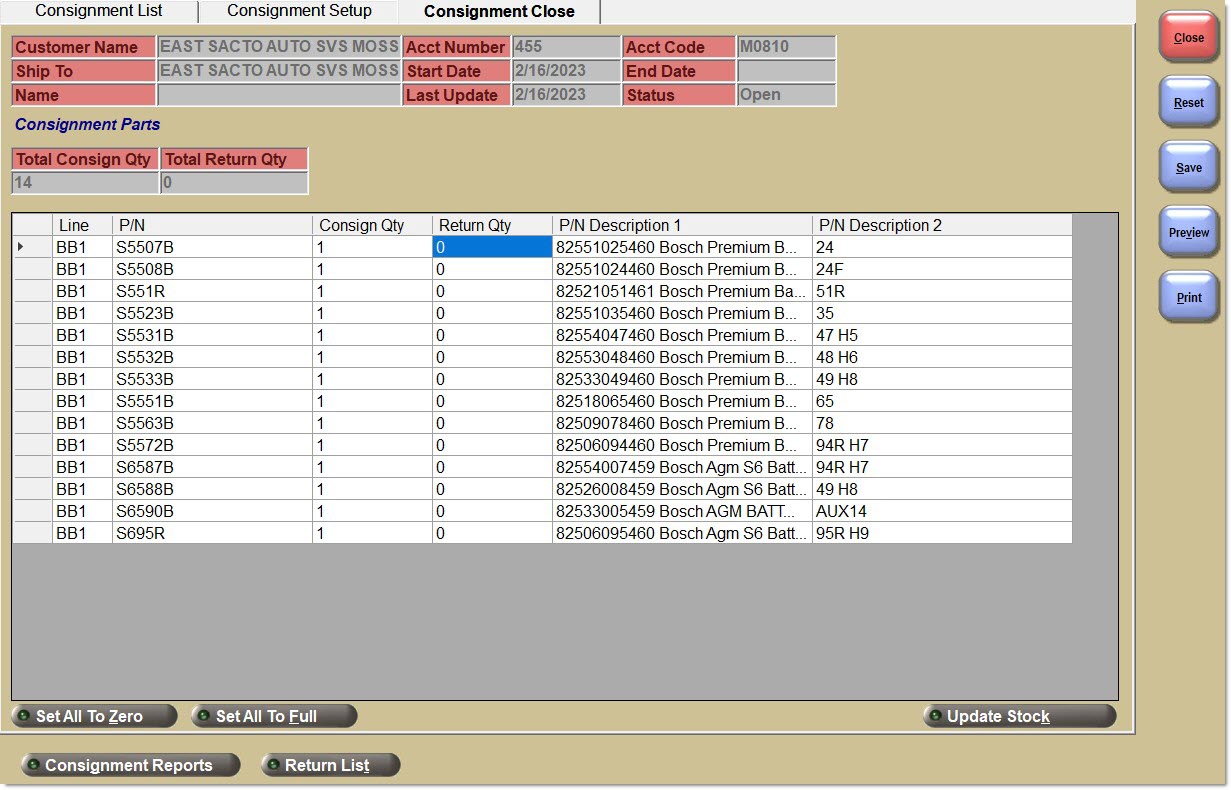Click the End Date field
This screenshot has height=790, width=1231.
785,71
